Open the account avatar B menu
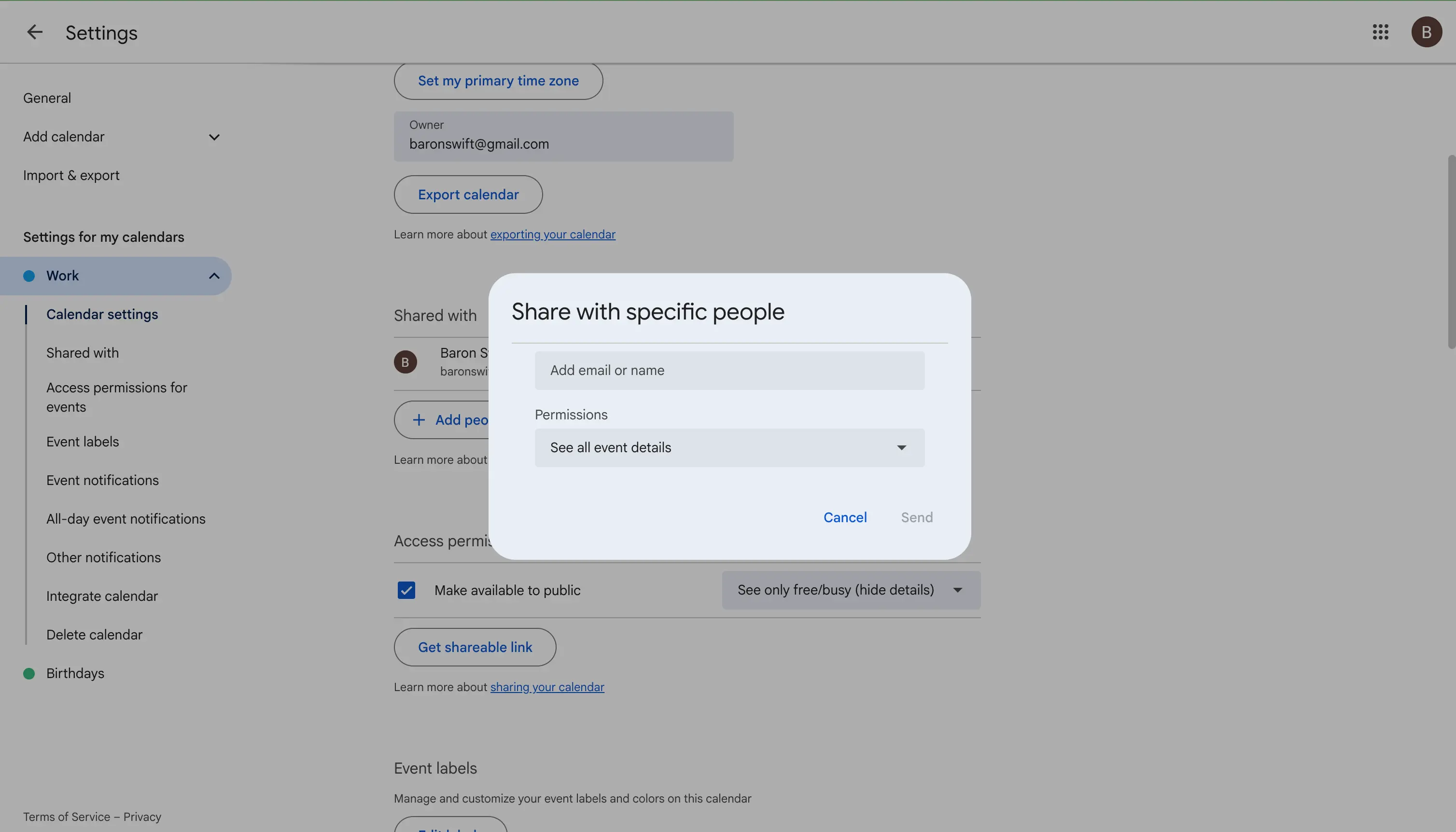Screen dimensions: 1456x832 pos(1426,32)
